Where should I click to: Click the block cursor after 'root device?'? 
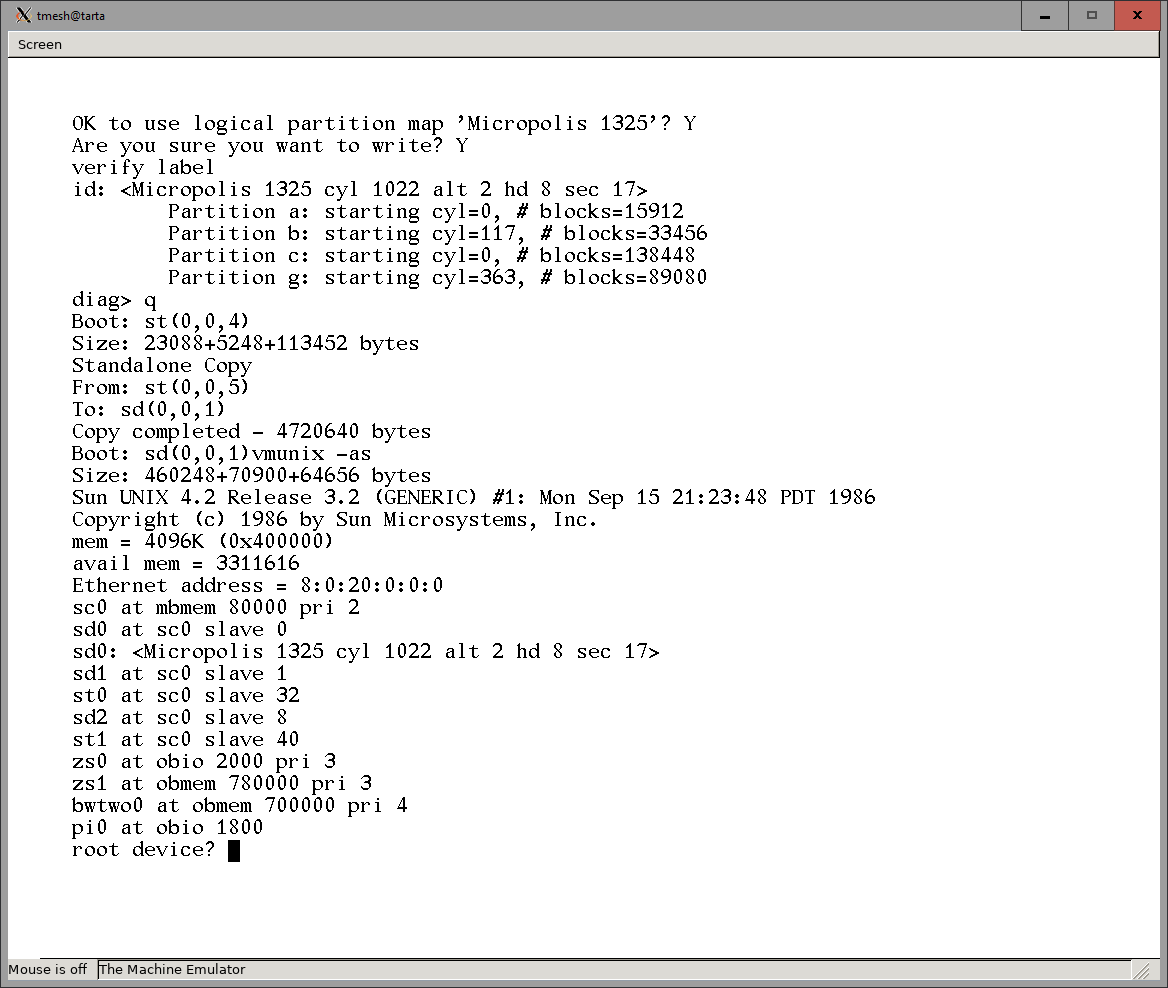point(234,850)
